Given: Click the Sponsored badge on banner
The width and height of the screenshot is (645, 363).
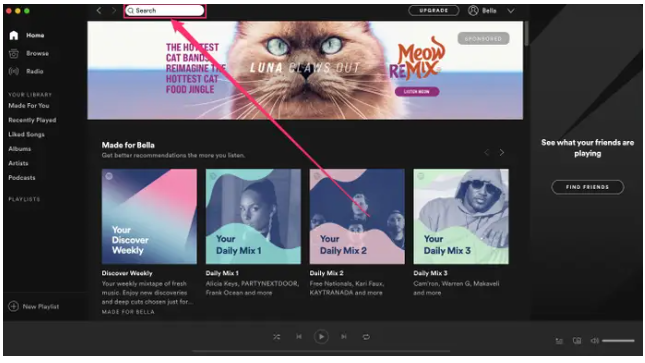Looking at the screenshot, I should pos(483,39).
